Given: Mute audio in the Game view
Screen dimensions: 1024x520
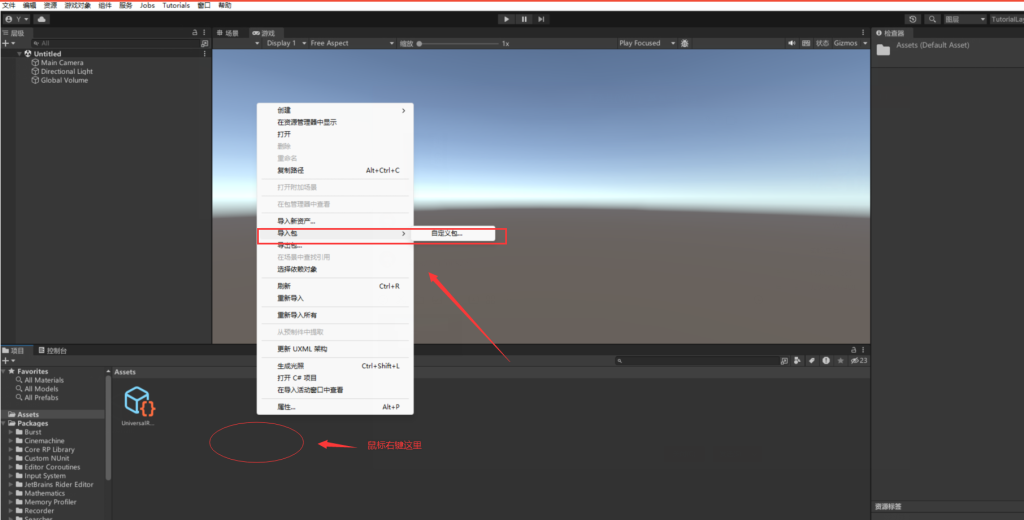Looking at the screenshot, I should click(x=792, y=43).
